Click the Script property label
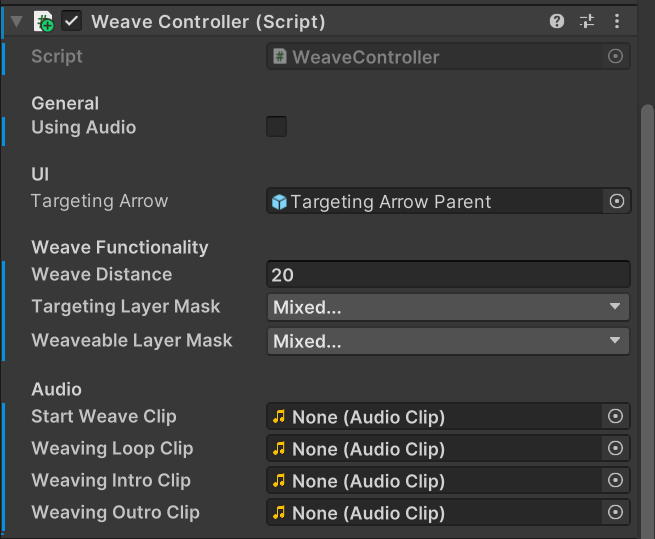Viewport: 655px width, 539px height. click(57, 56)
